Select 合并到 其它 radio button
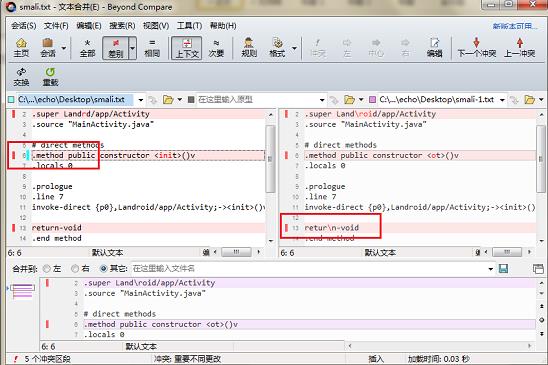 click(103, 269)
